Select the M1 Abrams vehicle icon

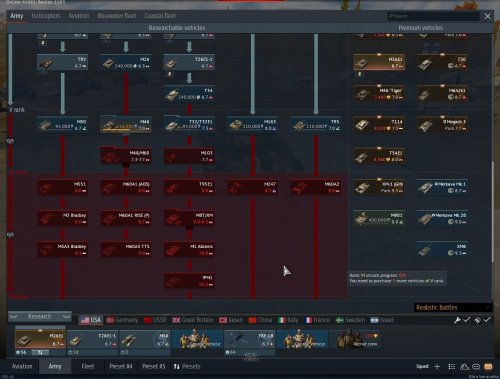pyautogui.click(x=189, y=249)
